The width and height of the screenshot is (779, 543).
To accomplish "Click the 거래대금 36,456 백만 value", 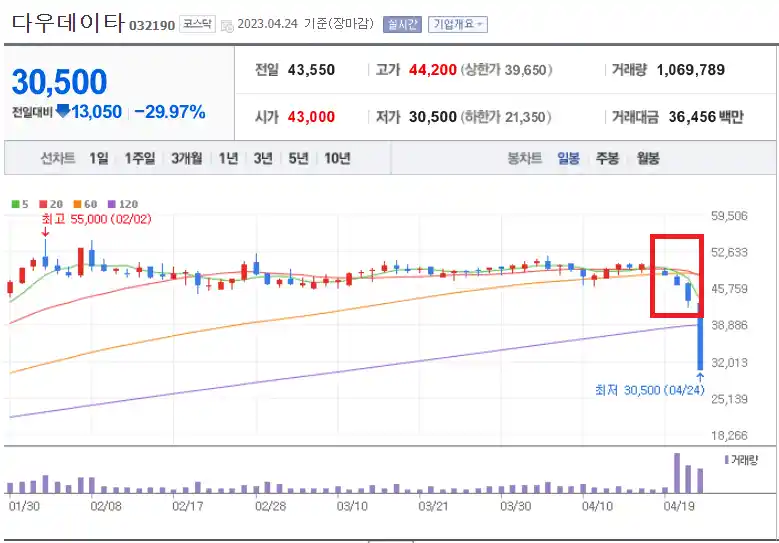I will 706,117.
